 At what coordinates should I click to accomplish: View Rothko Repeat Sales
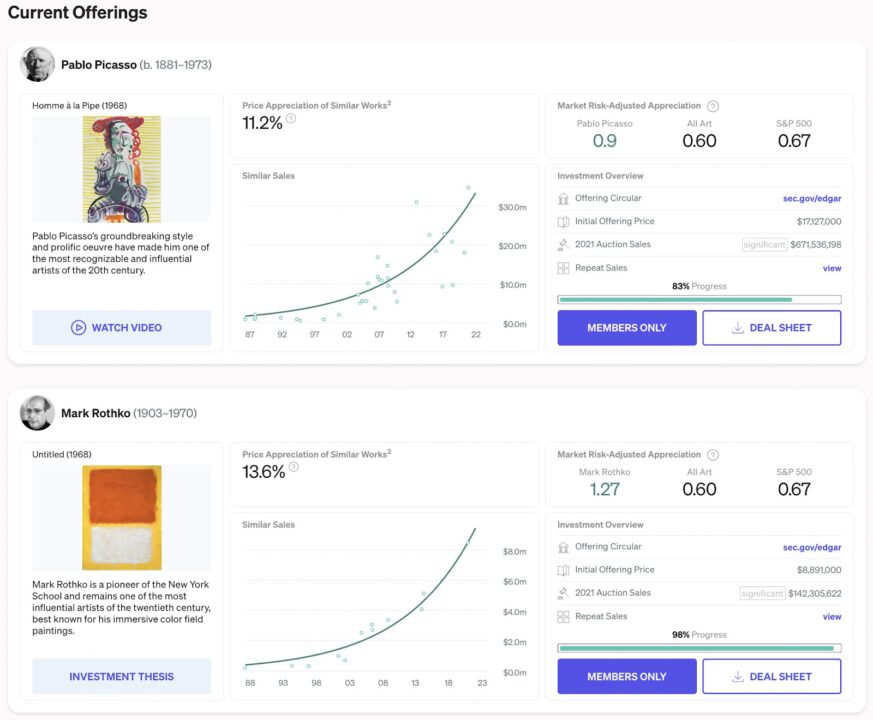832,616
